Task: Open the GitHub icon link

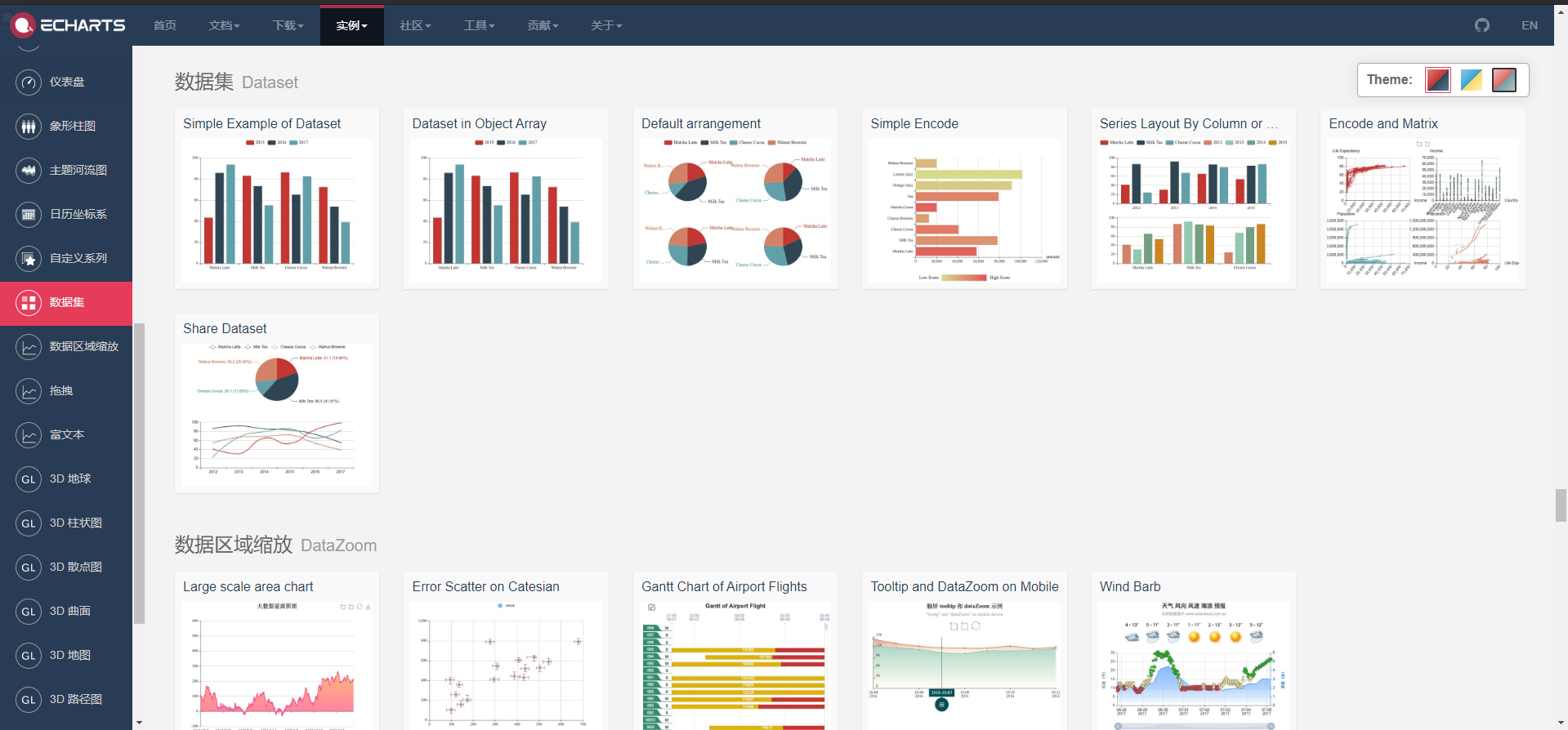Action: (x=1482, y=25)
